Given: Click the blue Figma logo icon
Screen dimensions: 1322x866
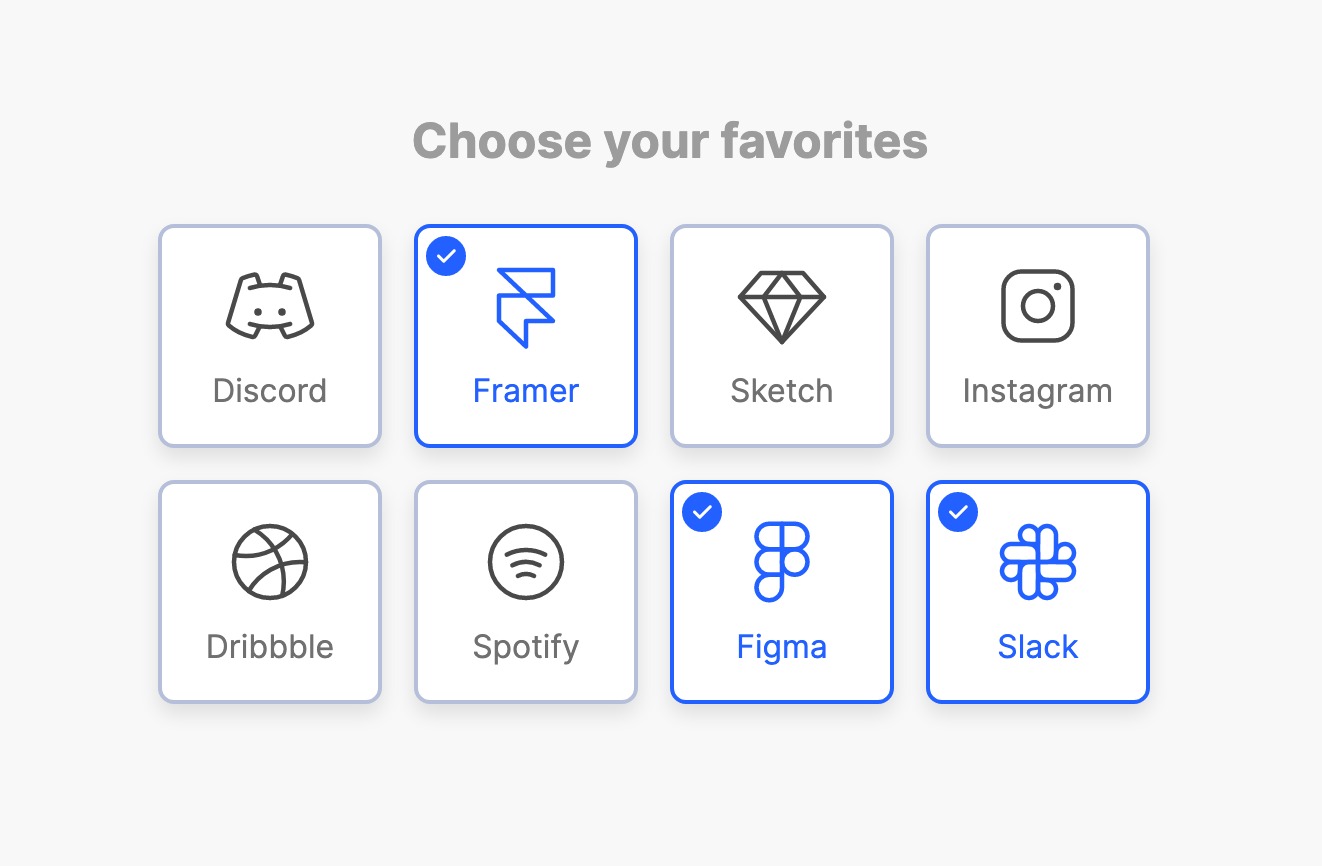Looking at the screenshot, I should 782,562.
